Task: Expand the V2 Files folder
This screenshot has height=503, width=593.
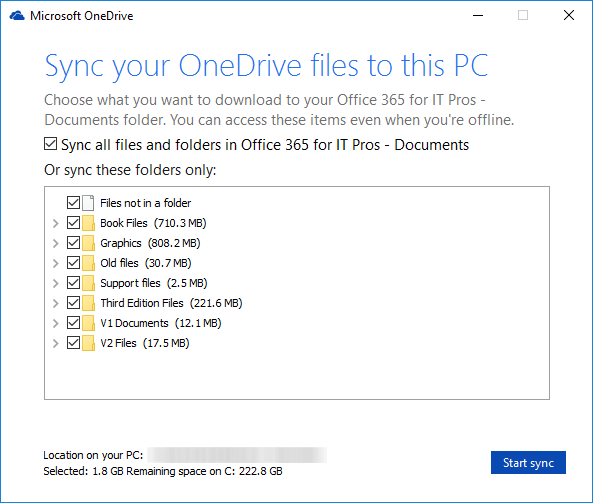Action: [x=56, y=343]
